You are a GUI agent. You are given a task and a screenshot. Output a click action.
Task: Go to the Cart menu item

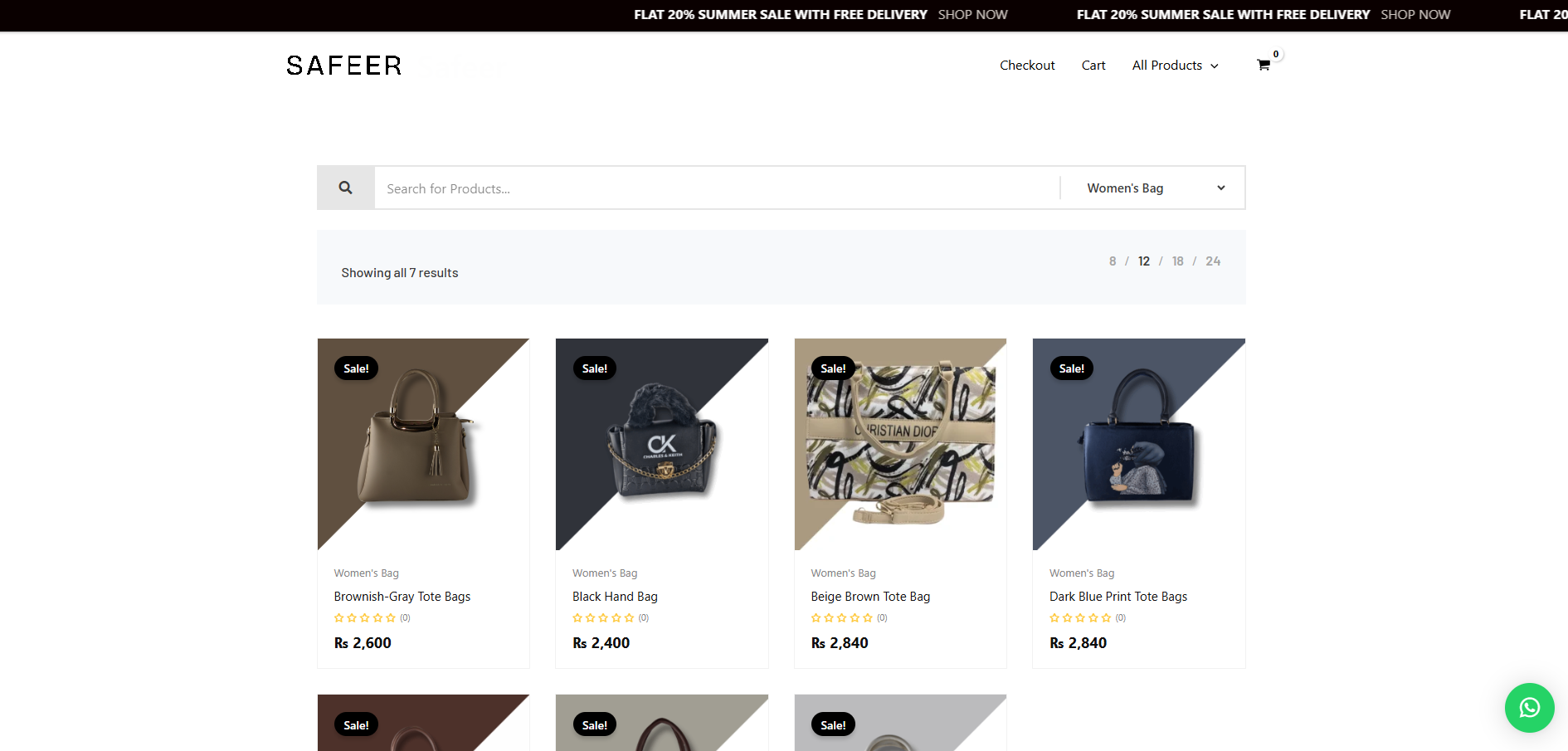click(1093, 66)
